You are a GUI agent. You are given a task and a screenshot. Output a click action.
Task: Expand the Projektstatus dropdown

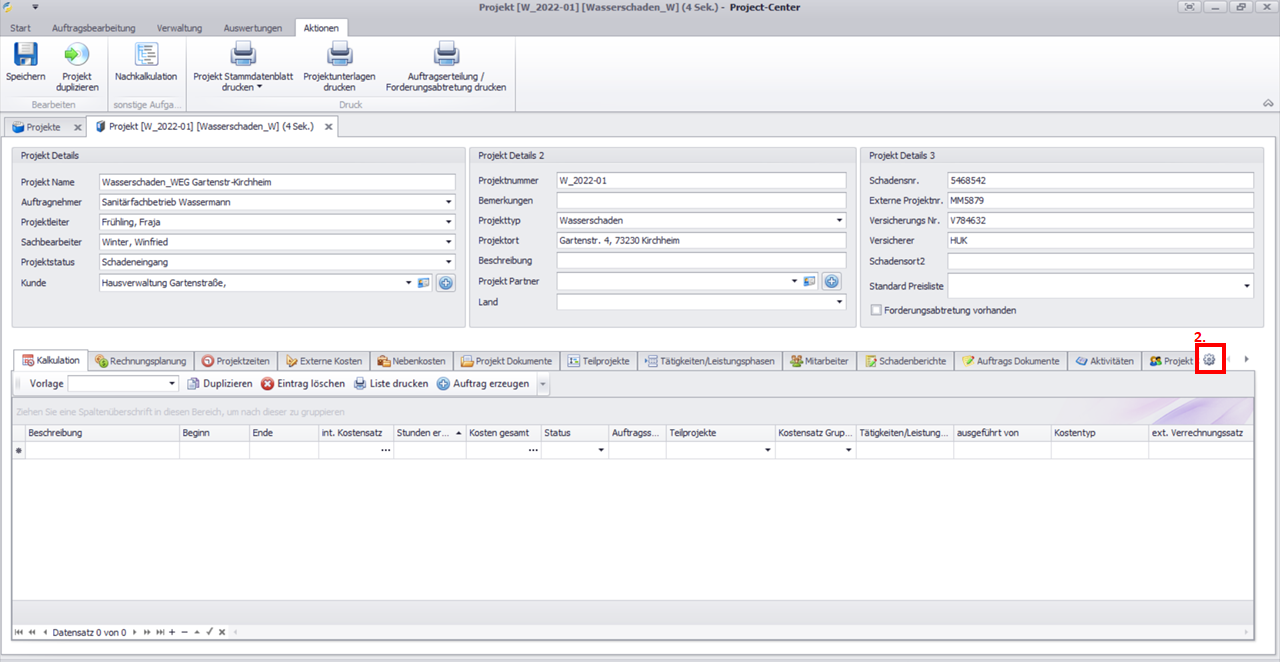pyautogui.click(x=450, y=262)
